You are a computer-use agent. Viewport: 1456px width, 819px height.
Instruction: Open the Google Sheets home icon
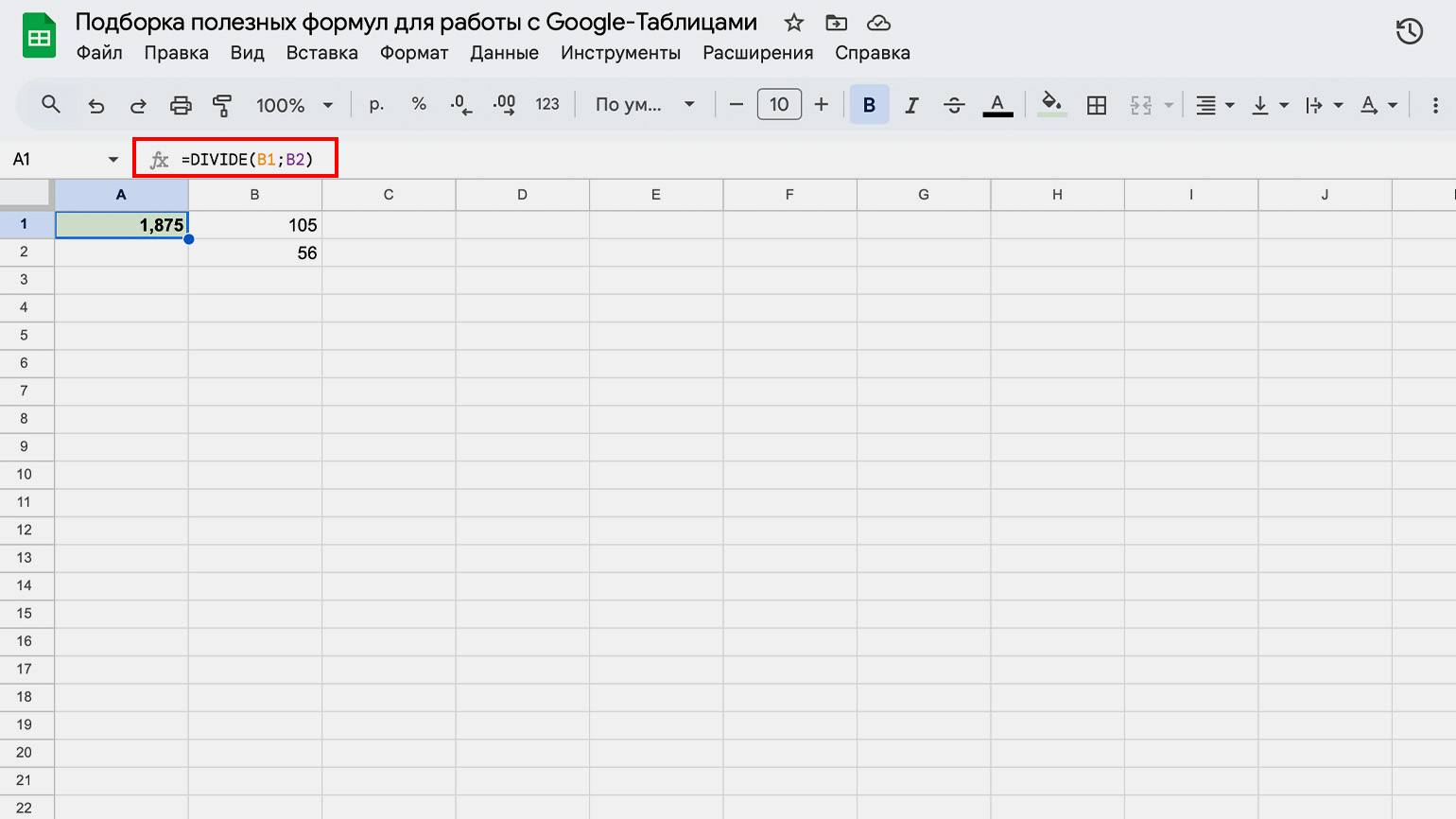39,37
